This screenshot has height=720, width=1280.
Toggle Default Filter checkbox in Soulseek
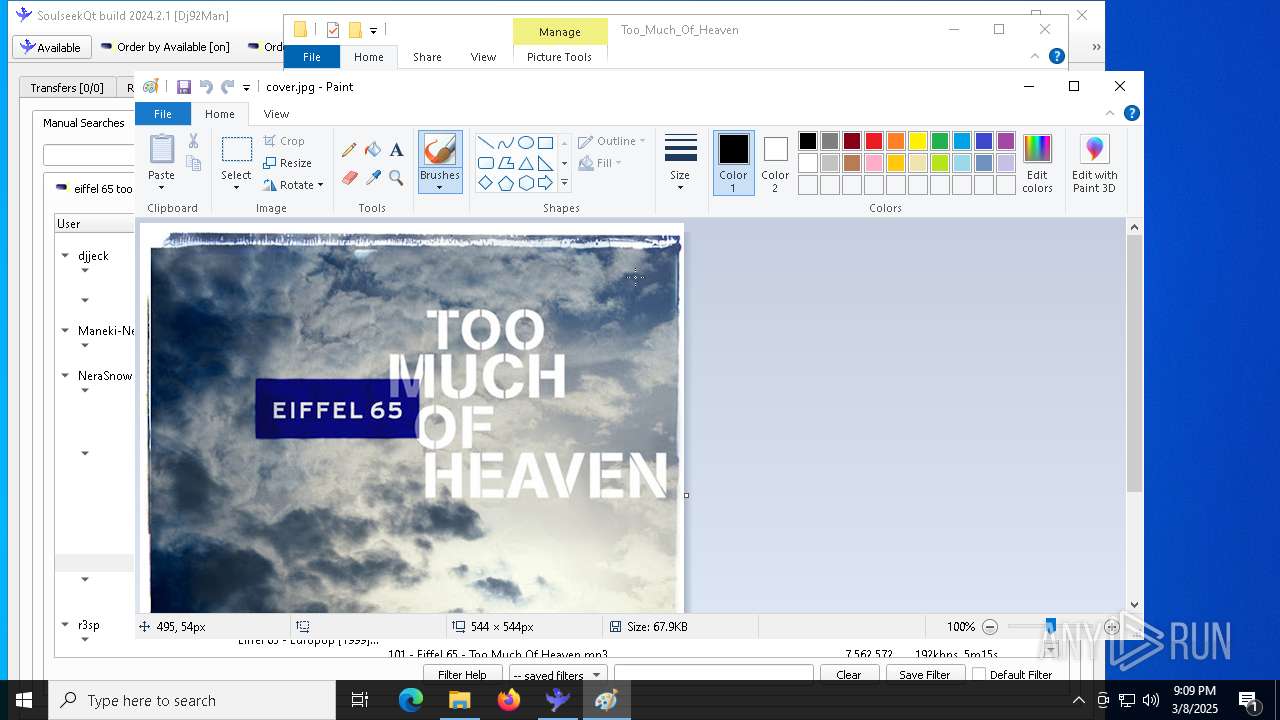[x=979, y=675]
